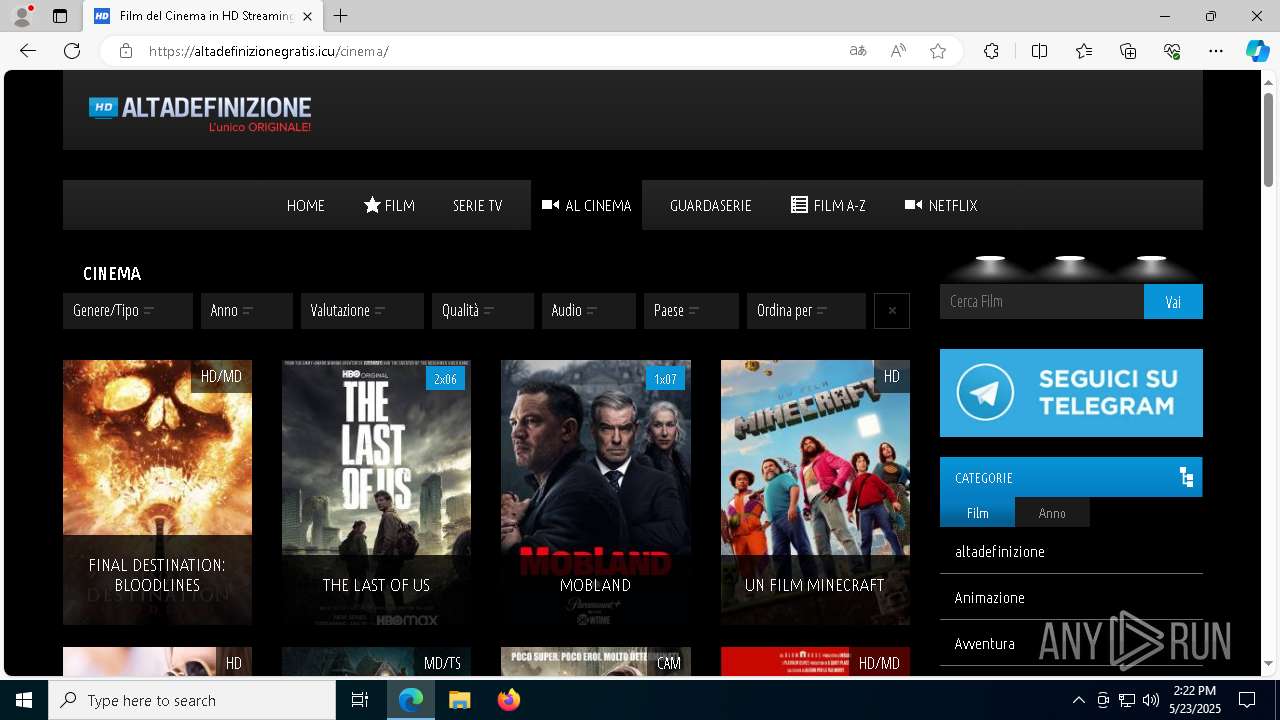Expand the Genere/Tipo filter
The image size is (1280, 720).
pyautogui.click(x=127, y=311)
